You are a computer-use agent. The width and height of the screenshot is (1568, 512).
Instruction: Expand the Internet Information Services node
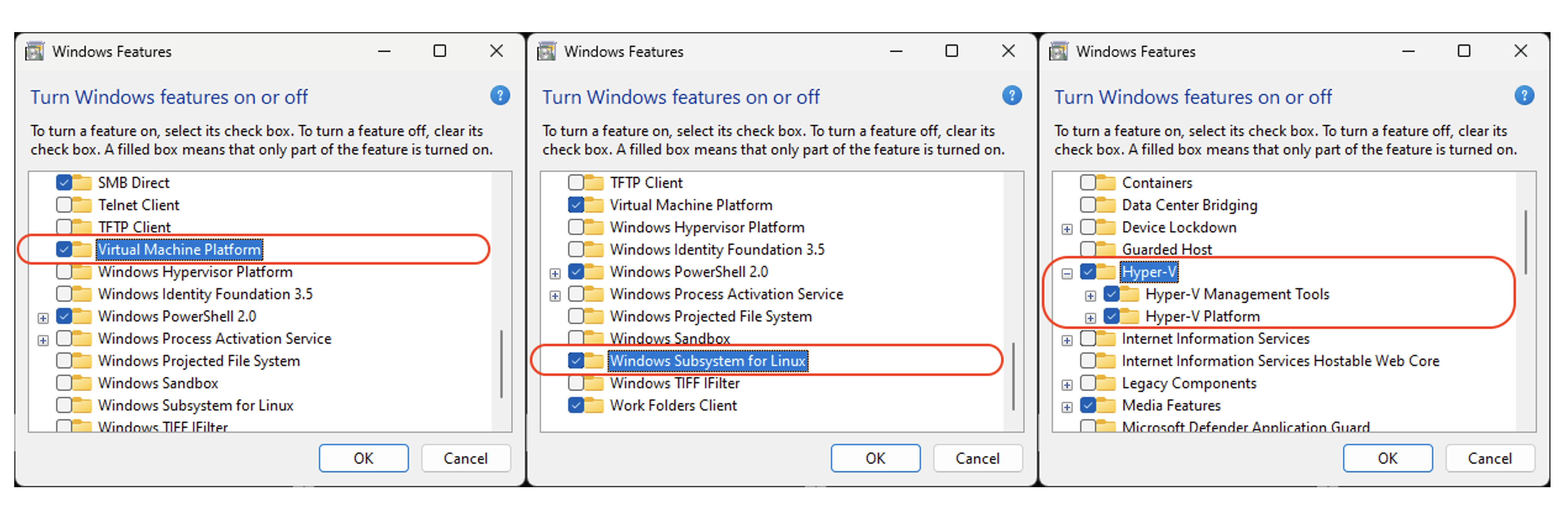[1067, 341]
